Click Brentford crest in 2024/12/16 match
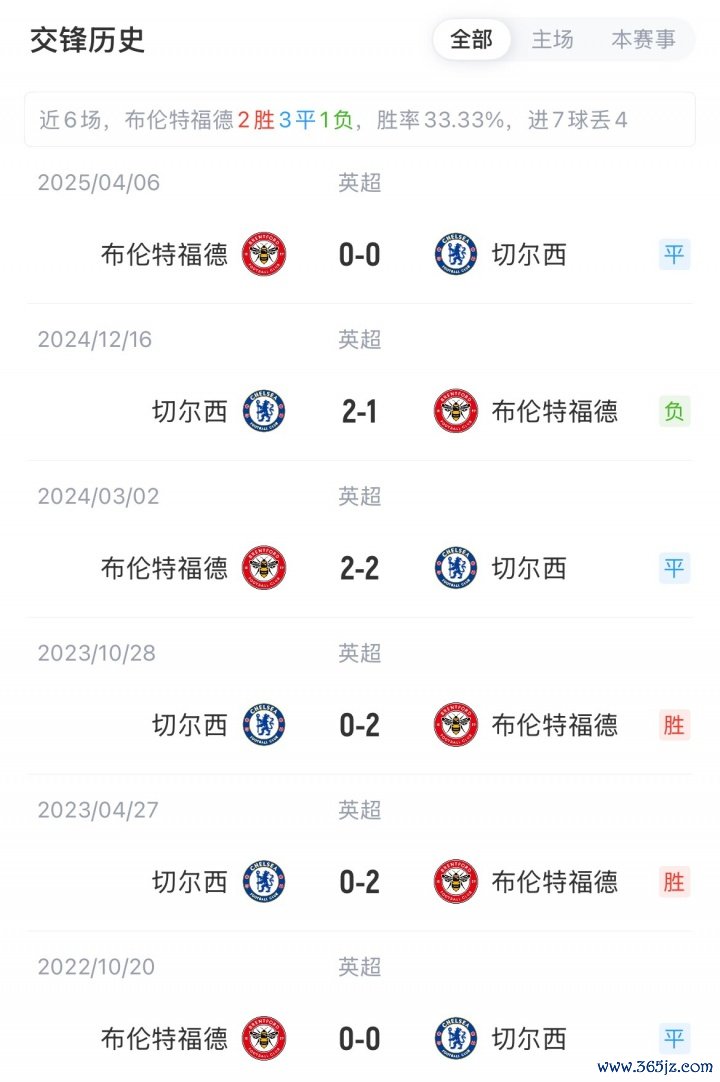720x1082 pixels. 456,411
